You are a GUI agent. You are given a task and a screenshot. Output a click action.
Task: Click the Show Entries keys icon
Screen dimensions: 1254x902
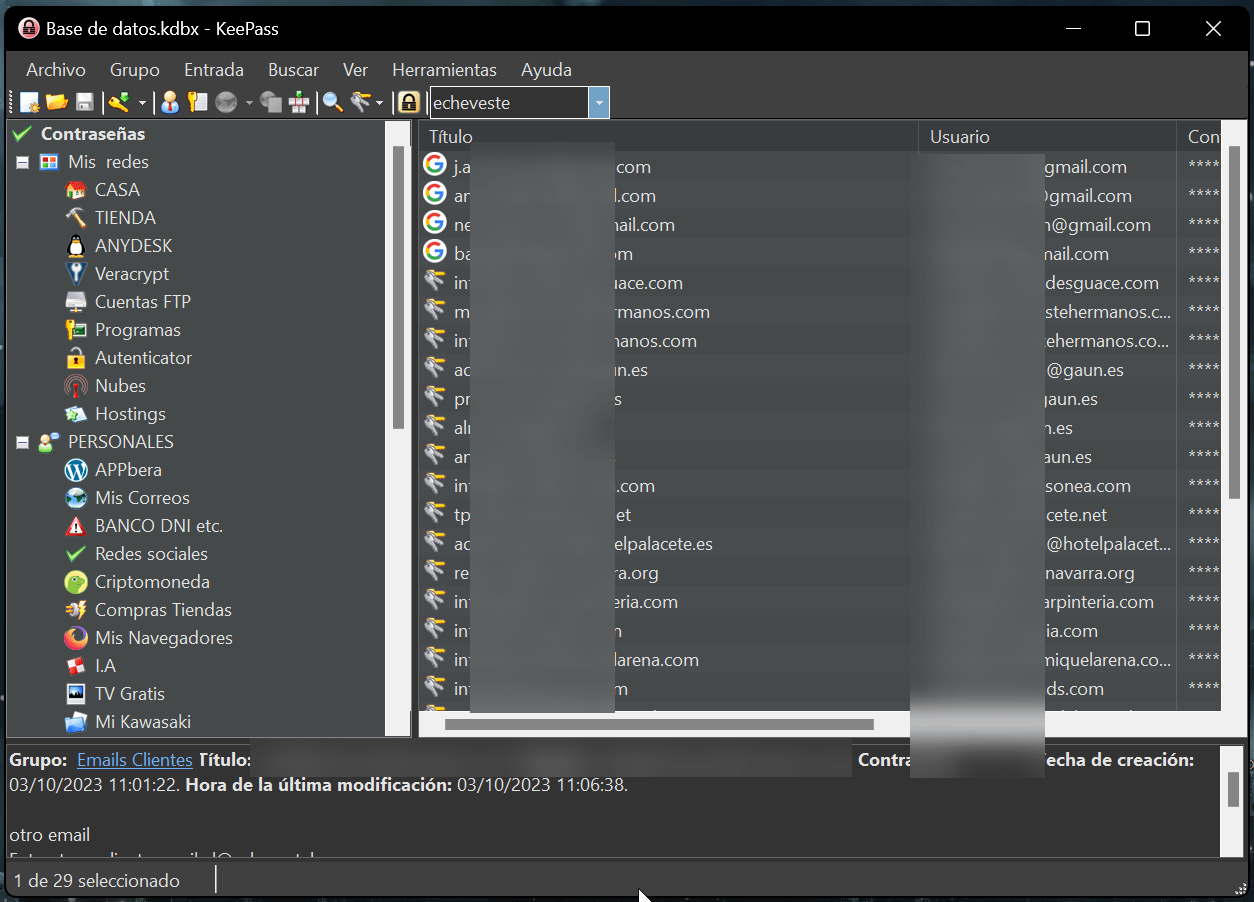(x=360, y=102)
